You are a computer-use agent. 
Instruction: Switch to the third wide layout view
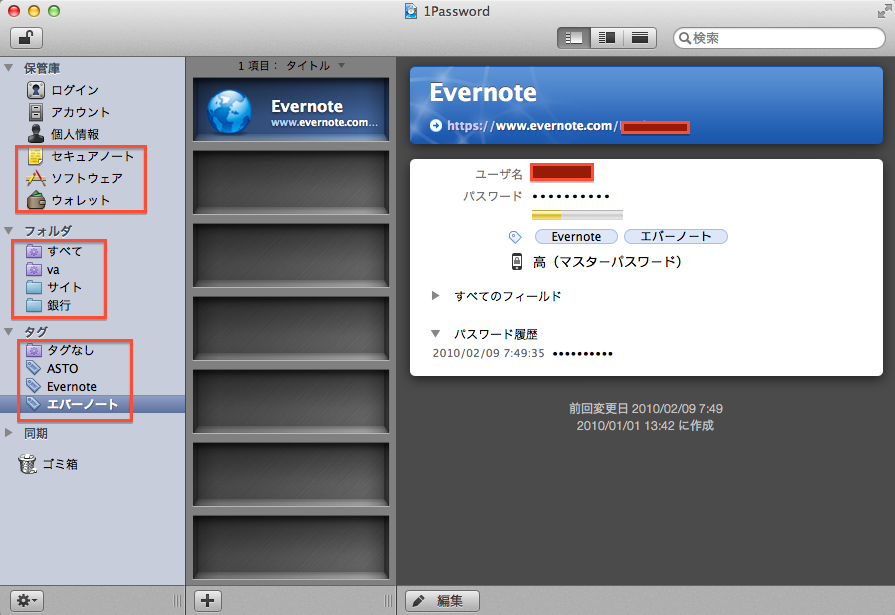tap(640, 38)
